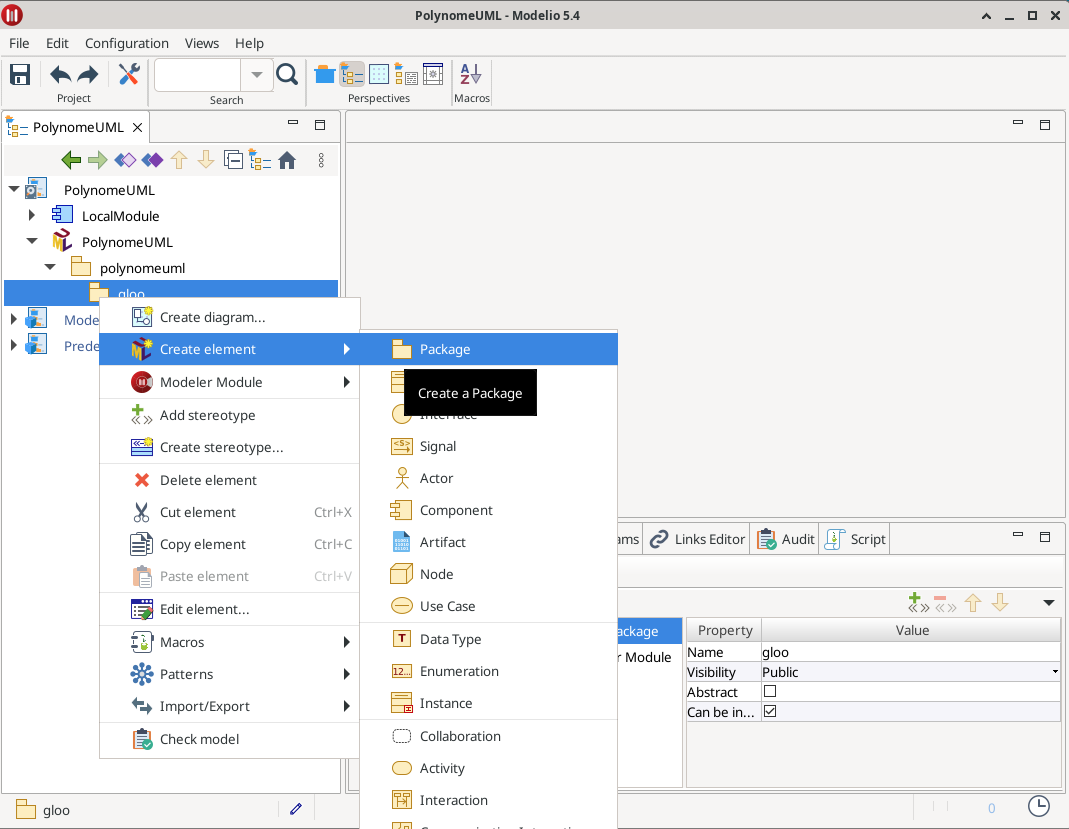Close the PolynomeUML browser tab
Viewport: 1069px width, 829px height.
click(137, 127)
